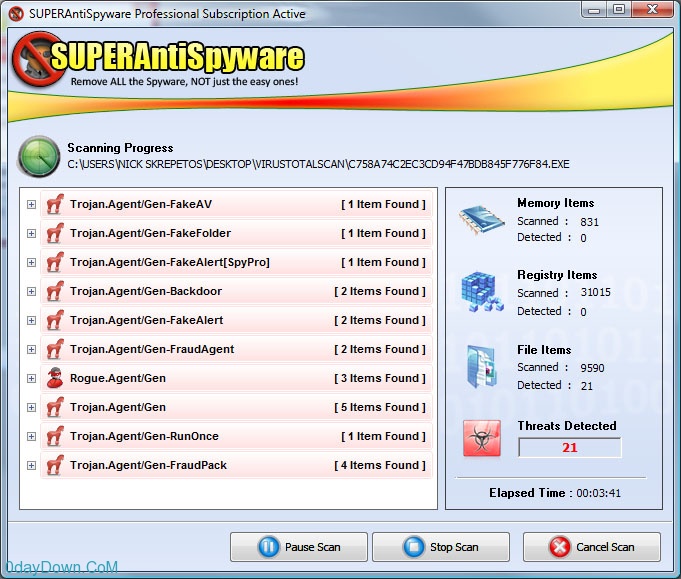Expand the Trojan.Agent/Gen-Backdoor entry
This screenshot has width=681, height=579.
pos(31,291)
